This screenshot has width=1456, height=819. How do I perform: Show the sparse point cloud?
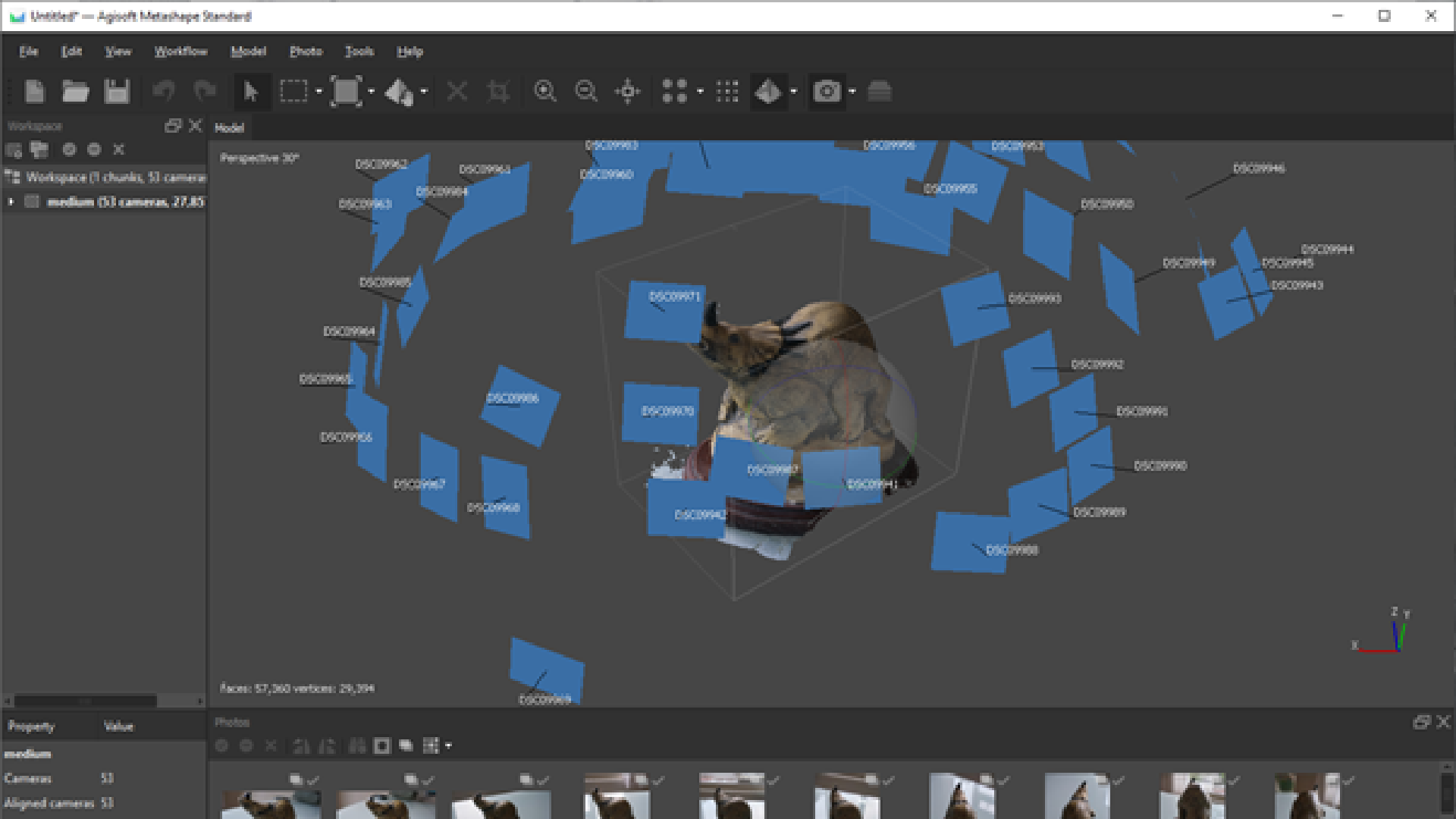pyautogui.click(x=674, y=92)
